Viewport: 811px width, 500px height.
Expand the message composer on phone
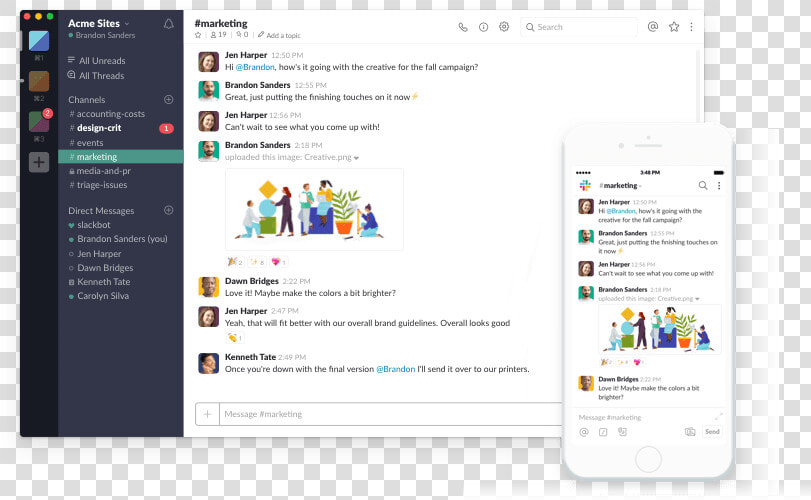[718, 416]
